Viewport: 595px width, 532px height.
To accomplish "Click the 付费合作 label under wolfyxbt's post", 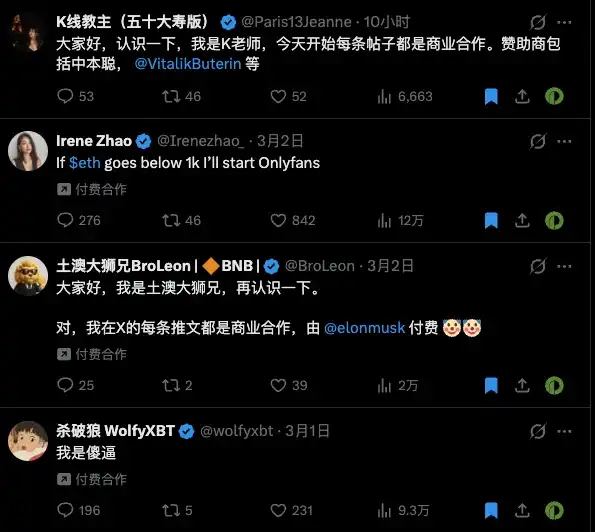I will pos(92,479).
